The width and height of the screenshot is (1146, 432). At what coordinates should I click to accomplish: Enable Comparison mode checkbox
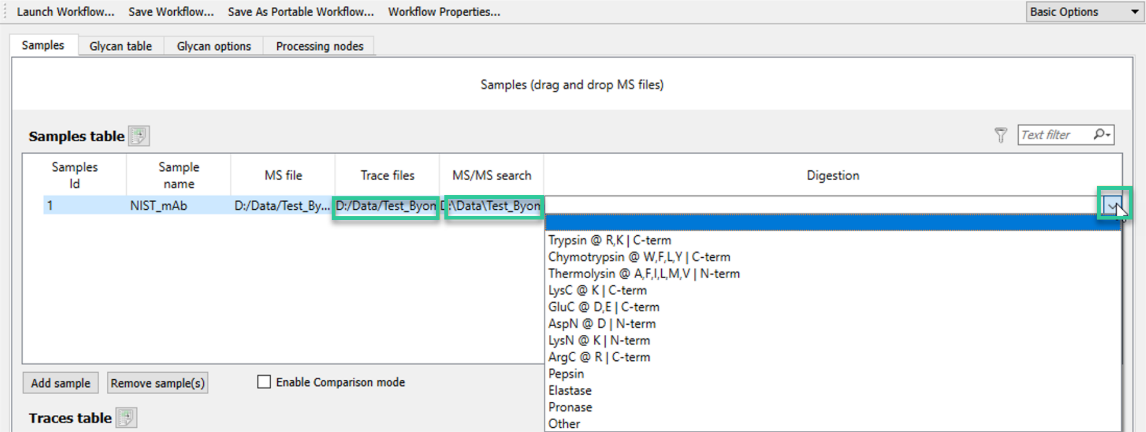tap(264, 382)
